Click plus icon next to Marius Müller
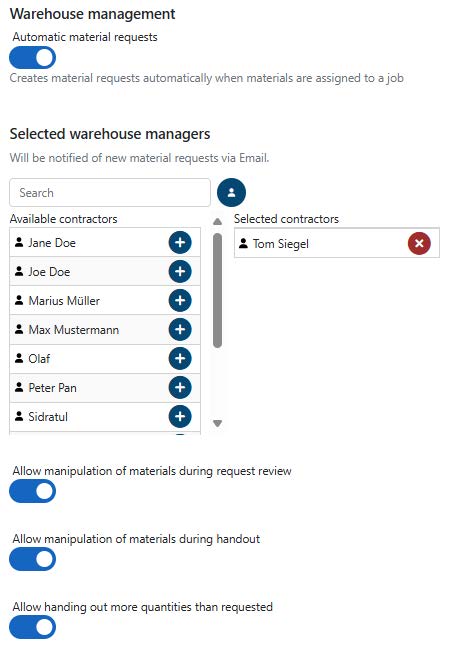The height and width of the screenshot is (655, 454). tap(180, 300)
